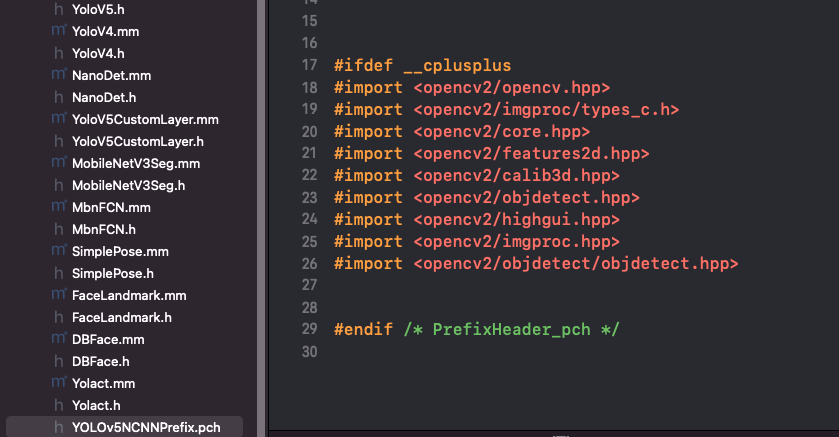The width and height of the screenshot is (839, 437).
Task: Select MobileNetV3Seg.mm file
Action: [x=136, y=163]
